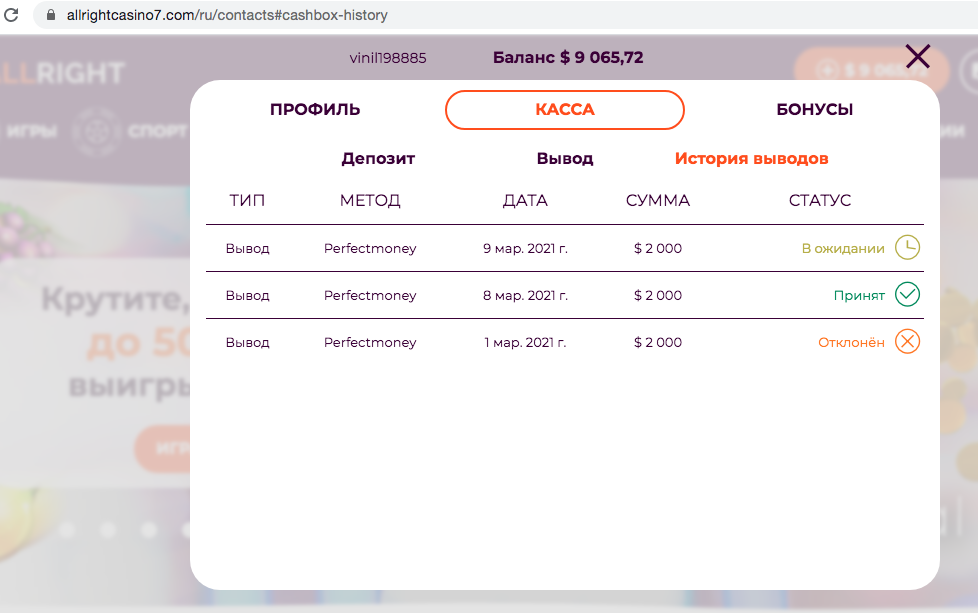This screenshot has height=613, width=978.
Task: Click the СТАТУС column header
Action: [820, 200]
